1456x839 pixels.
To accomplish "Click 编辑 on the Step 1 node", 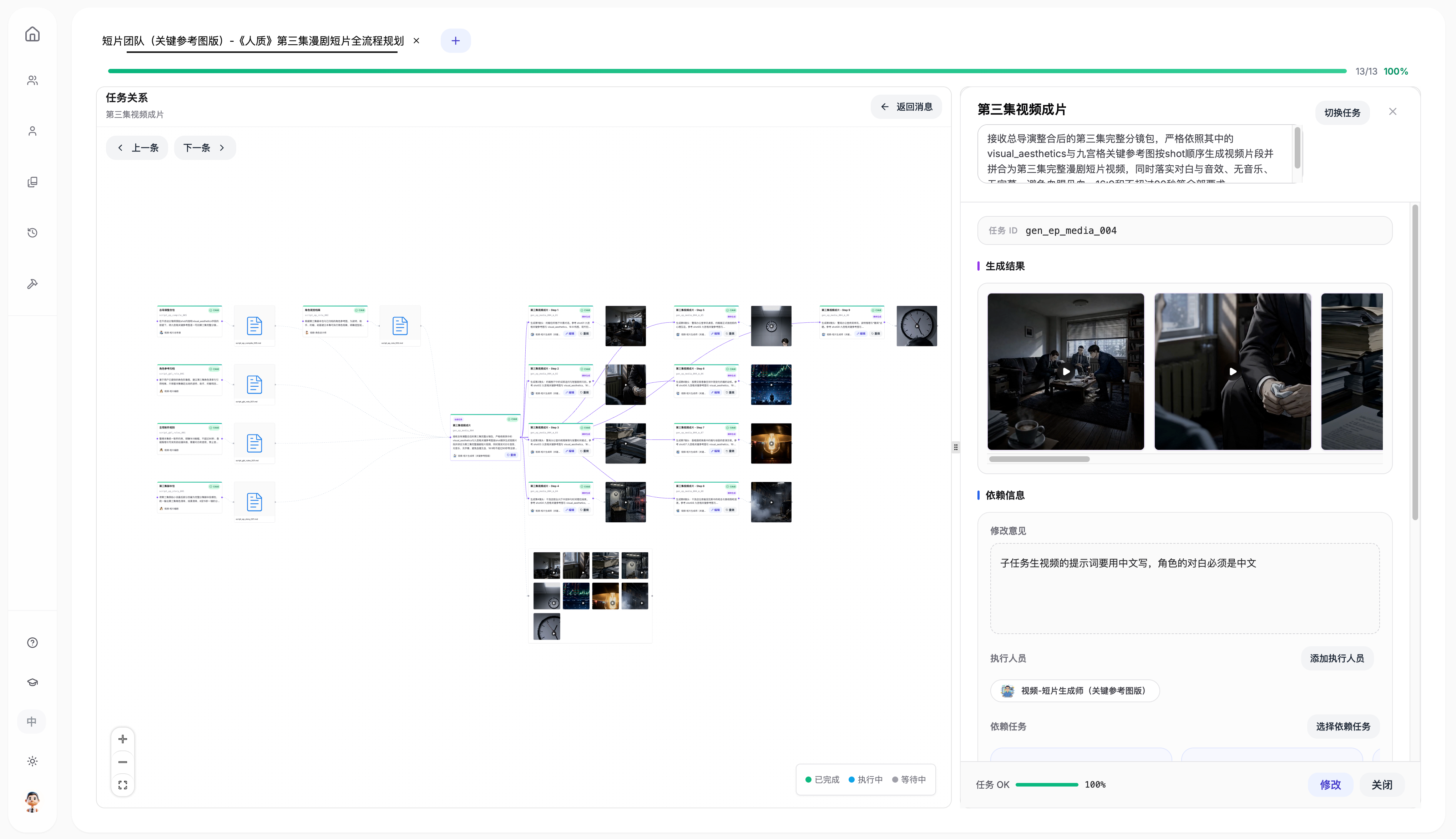I will pos(570,334).
